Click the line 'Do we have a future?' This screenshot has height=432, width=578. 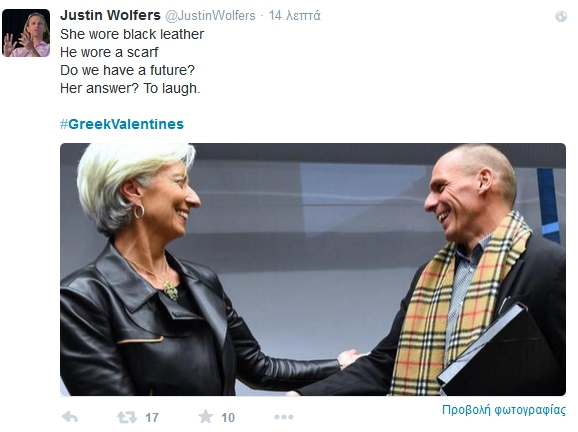coord(127,70)
